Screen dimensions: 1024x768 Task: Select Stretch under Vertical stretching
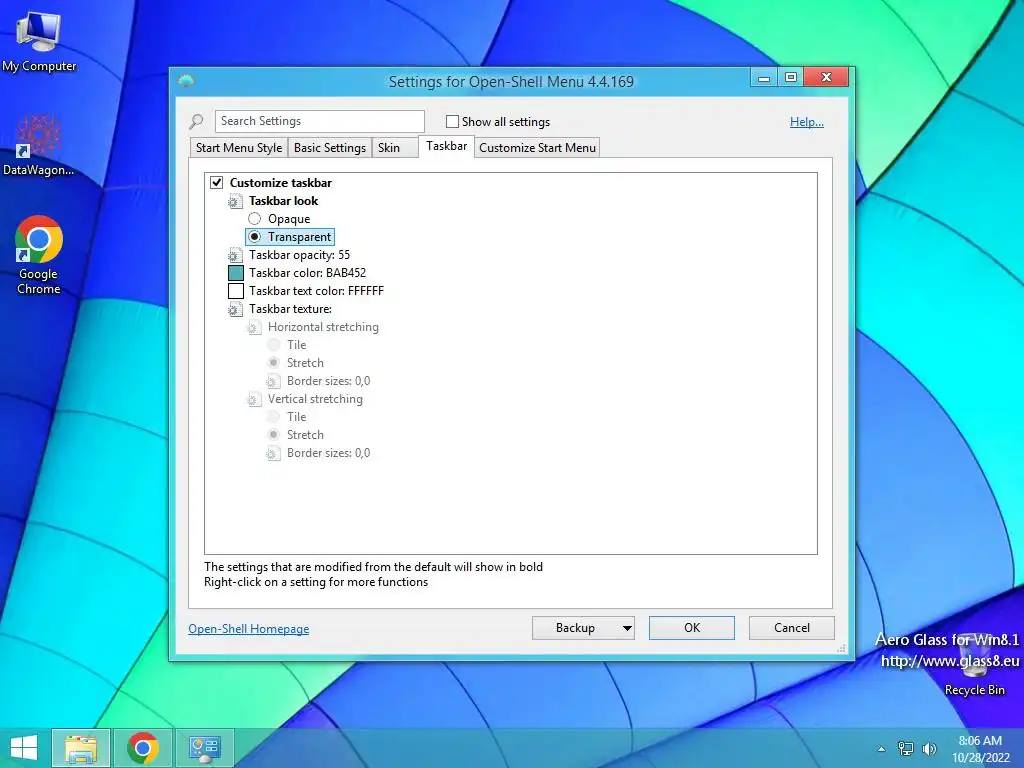pyautogui.click(x=274, y=434)
